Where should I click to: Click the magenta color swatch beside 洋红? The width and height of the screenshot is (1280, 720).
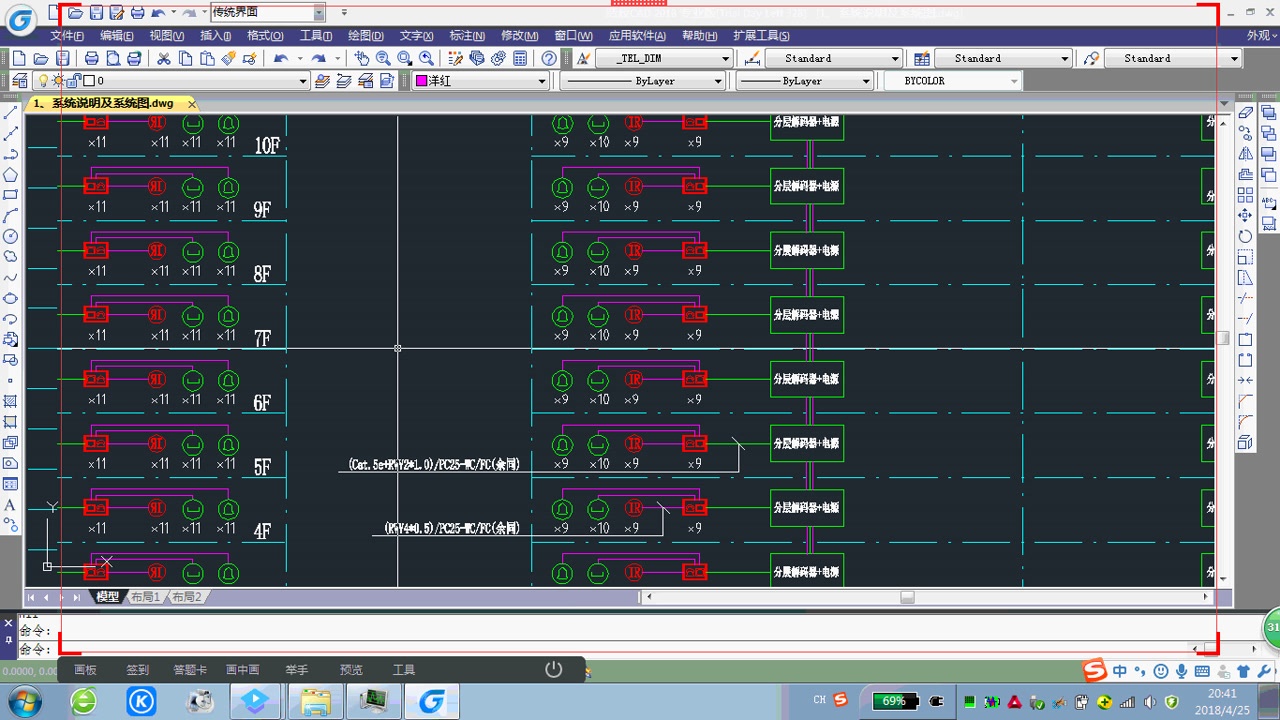[x=421, y=81]
